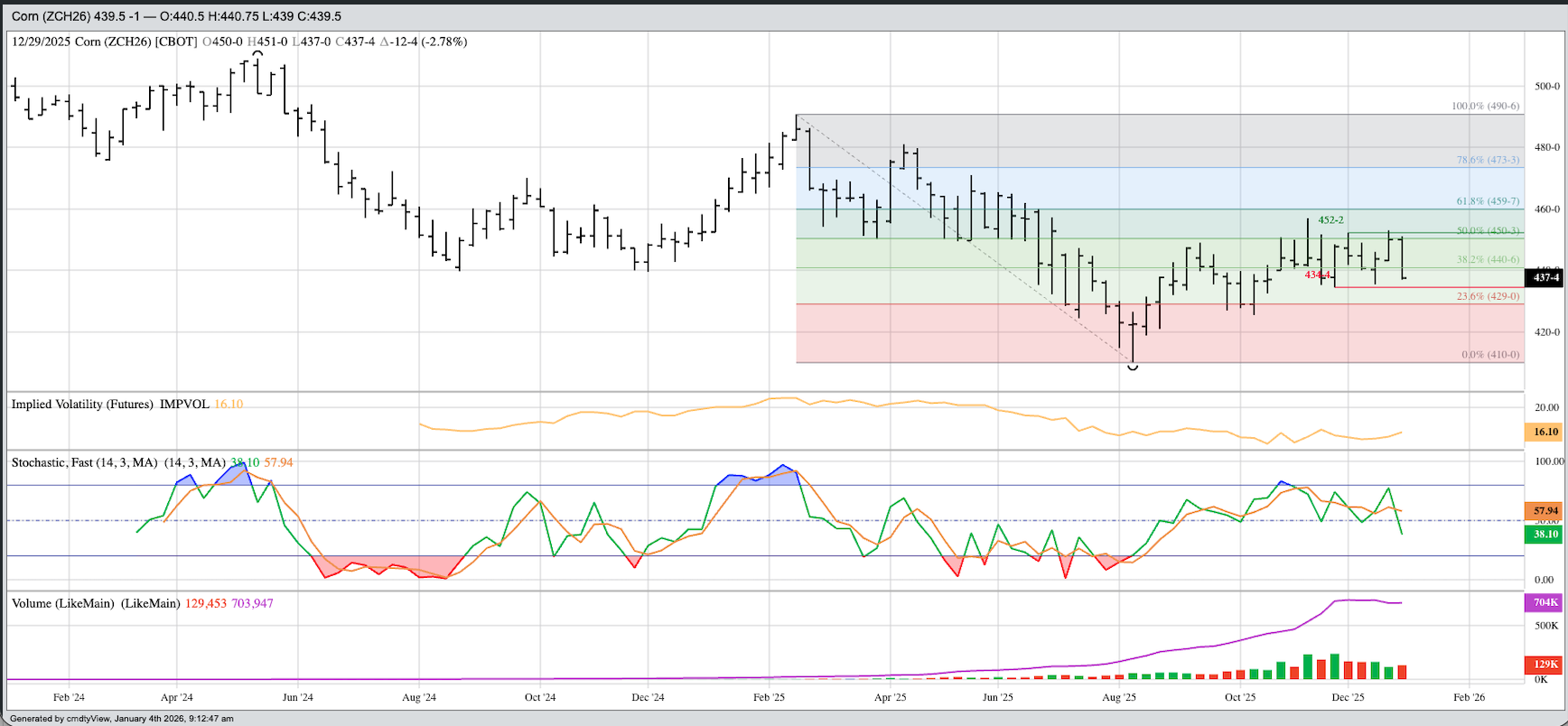Screen dimensions: 1568x726
Task: Select the 0.0% (410-0) Fibonacci label
Action: coord(1490,354)
